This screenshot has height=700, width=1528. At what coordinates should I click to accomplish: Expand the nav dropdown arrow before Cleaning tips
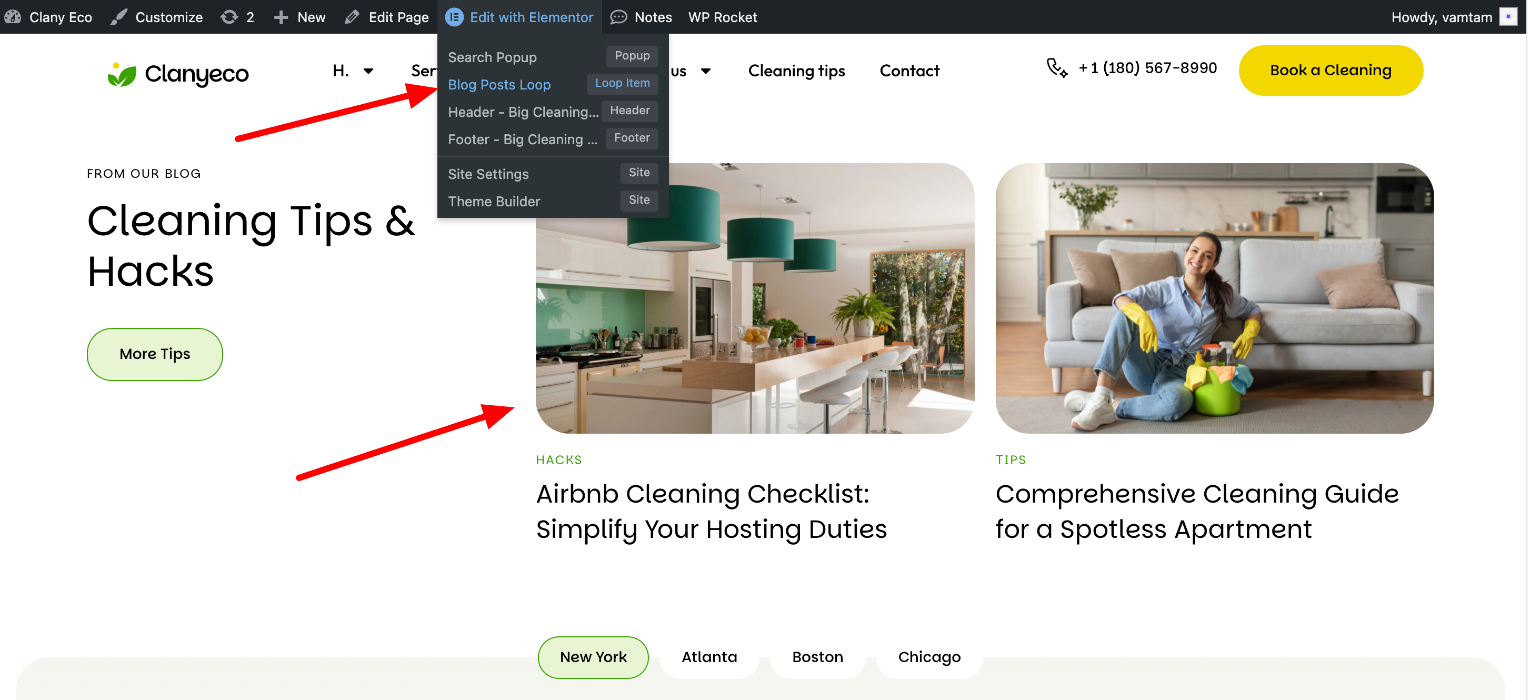(x=706, y=71)
